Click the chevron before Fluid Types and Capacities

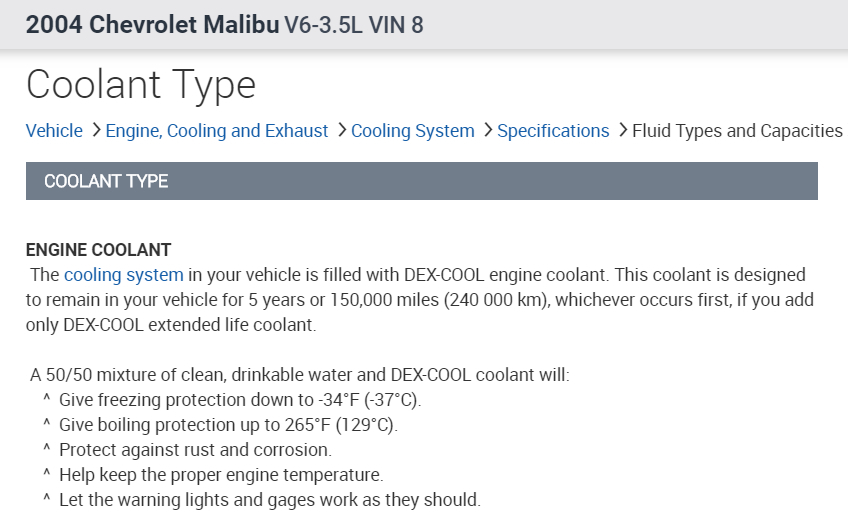[623, 130]
